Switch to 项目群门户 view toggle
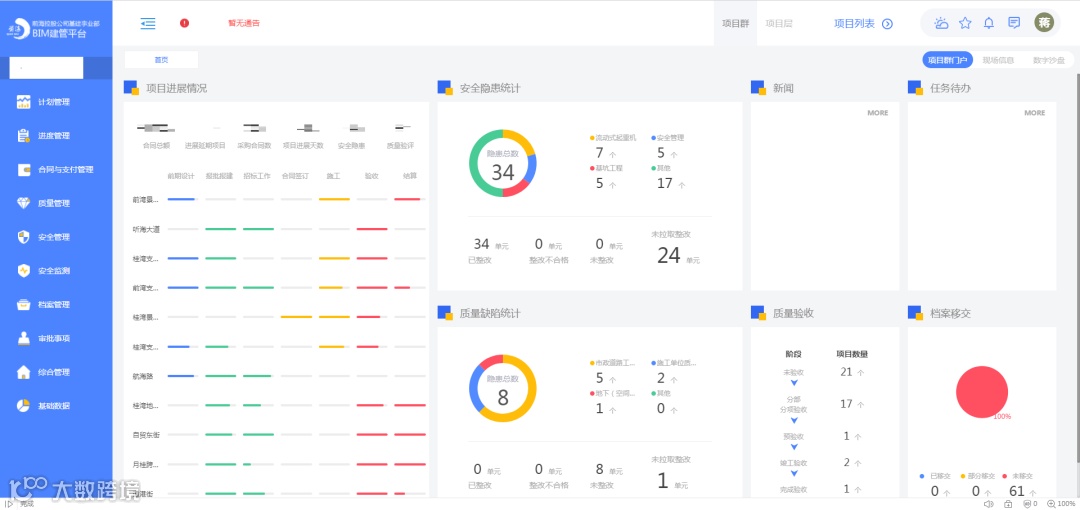 coord(947,60)
